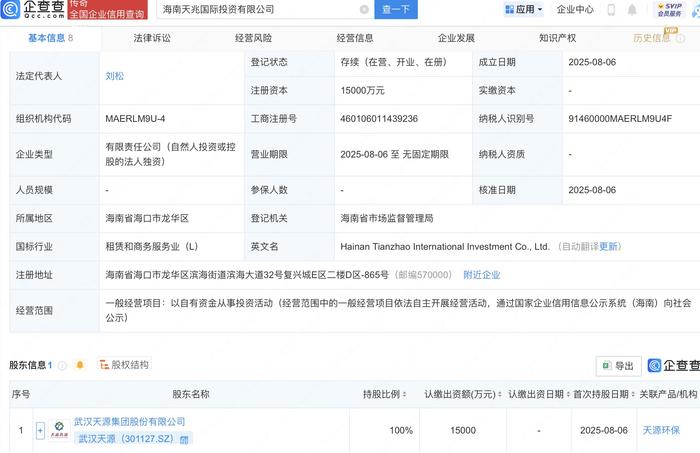
Task: Select registered capital value 15000万元
Action: [x=362, y=91]
